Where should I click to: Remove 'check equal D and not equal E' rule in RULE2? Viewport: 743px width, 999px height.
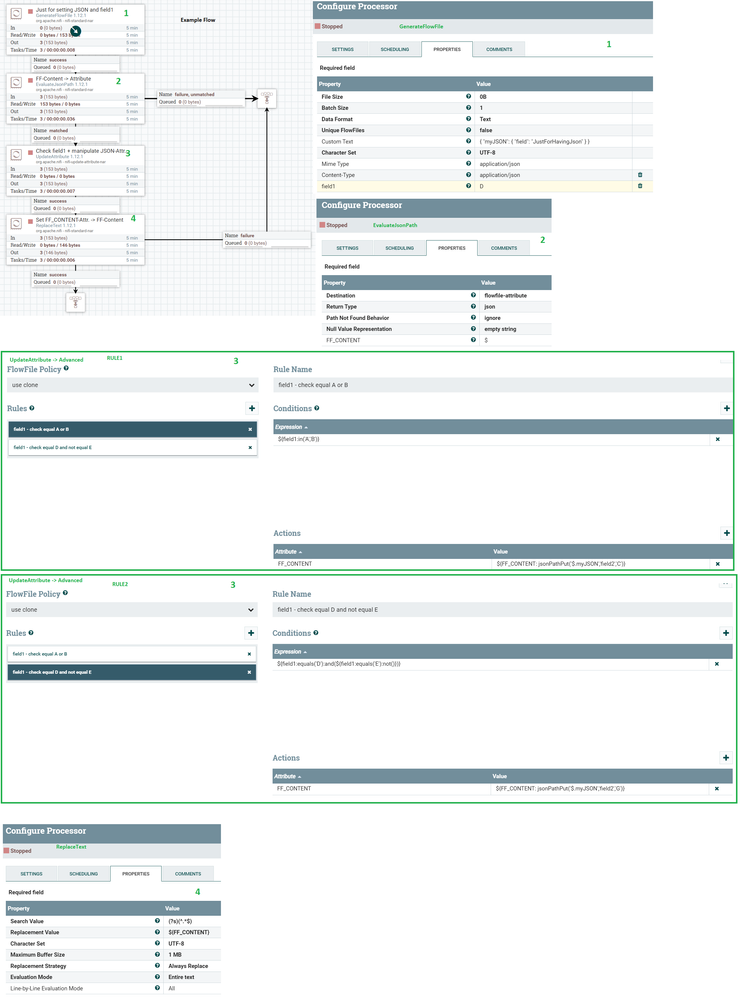pos(249,672)
